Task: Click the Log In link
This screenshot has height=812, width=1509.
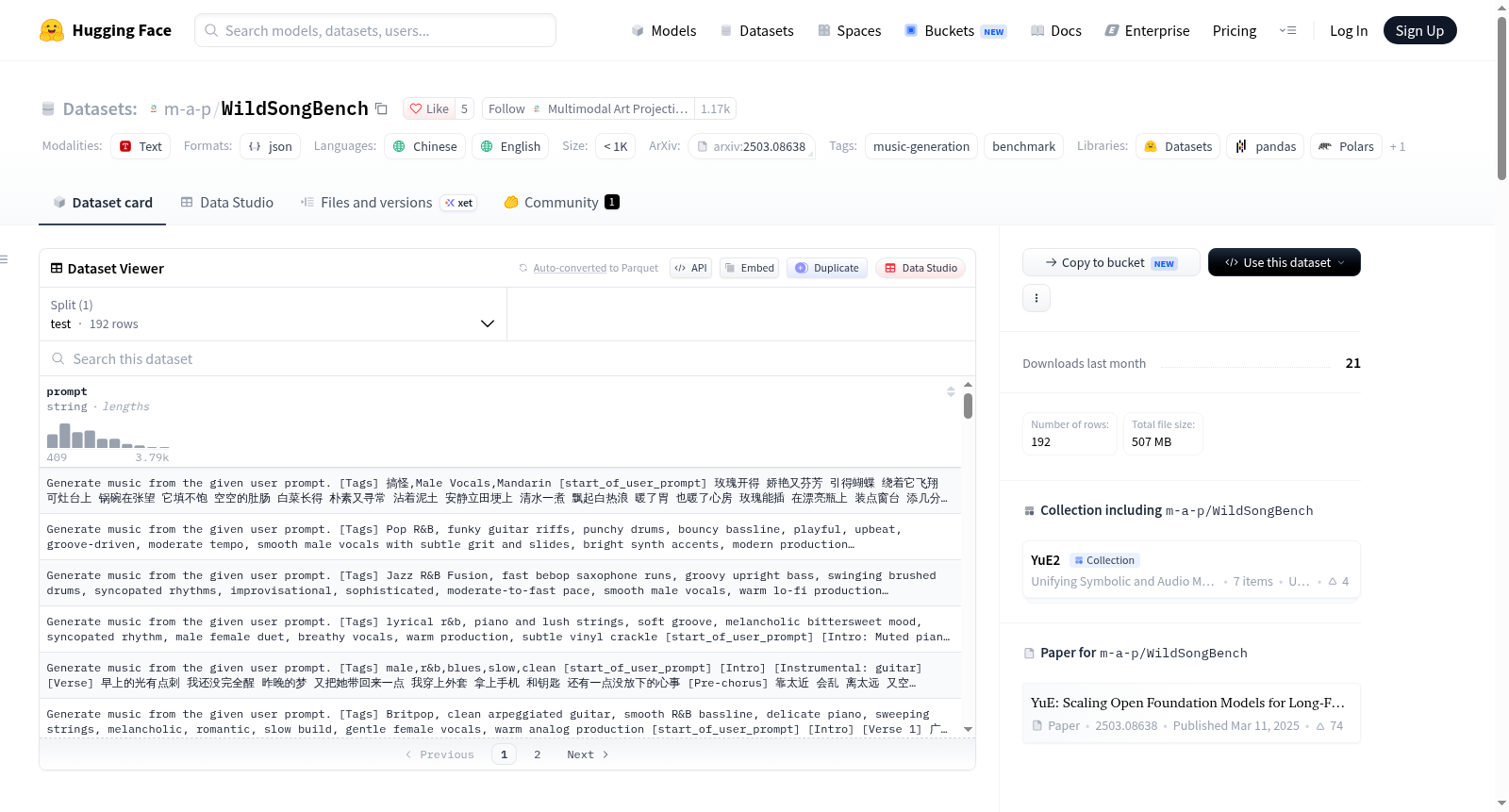Action: (x=1349, y=30)
